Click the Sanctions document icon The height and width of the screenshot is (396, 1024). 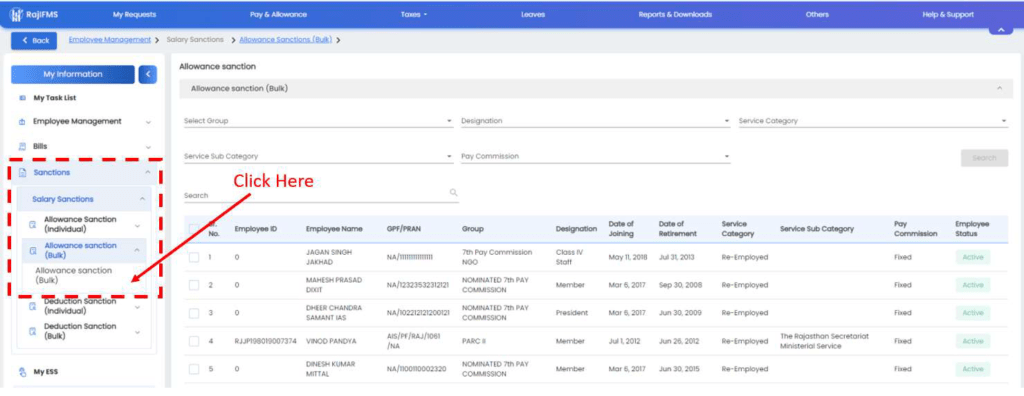(22, 173)
